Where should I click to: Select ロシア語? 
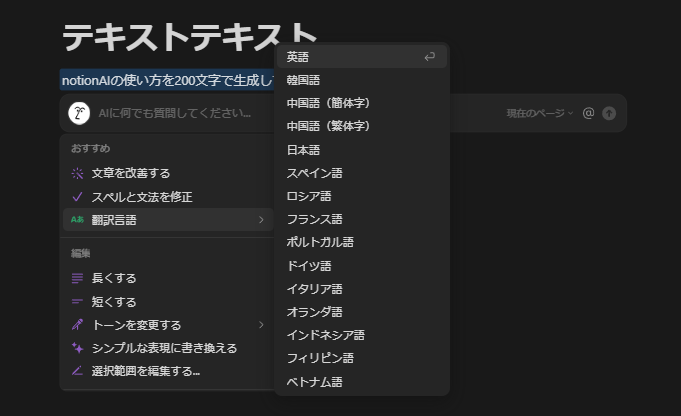click(x=362, y=196)
